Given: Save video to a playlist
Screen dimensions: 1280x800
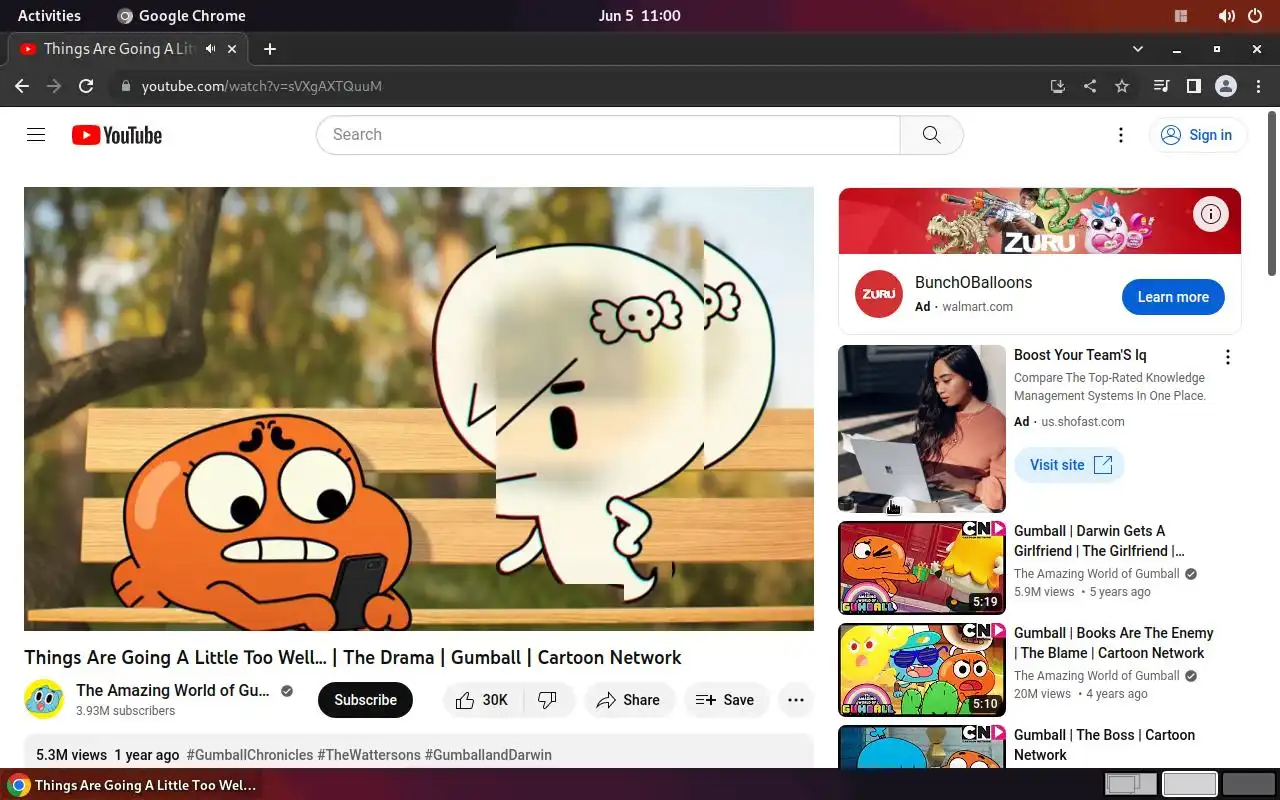Looking at the screenshot, I should point(725,700).
